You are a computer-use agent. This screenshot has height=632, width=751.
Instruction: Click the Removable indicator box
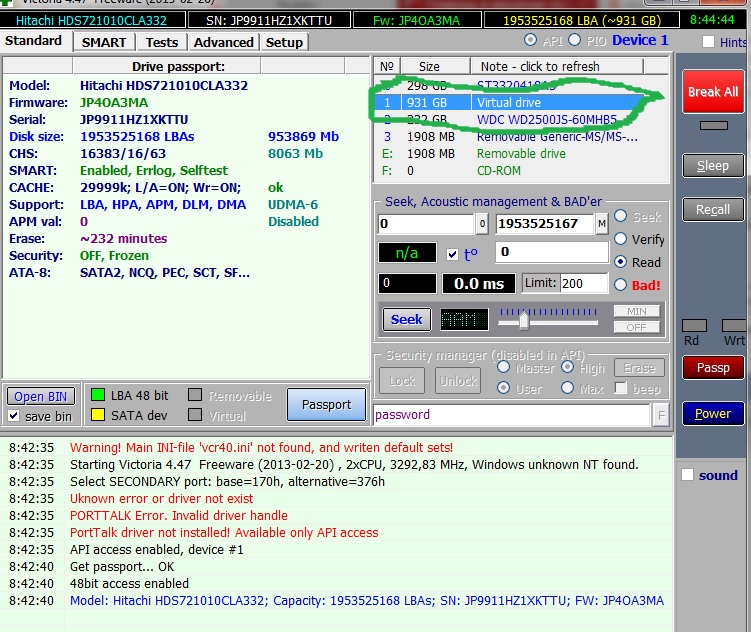click(195, 395)
